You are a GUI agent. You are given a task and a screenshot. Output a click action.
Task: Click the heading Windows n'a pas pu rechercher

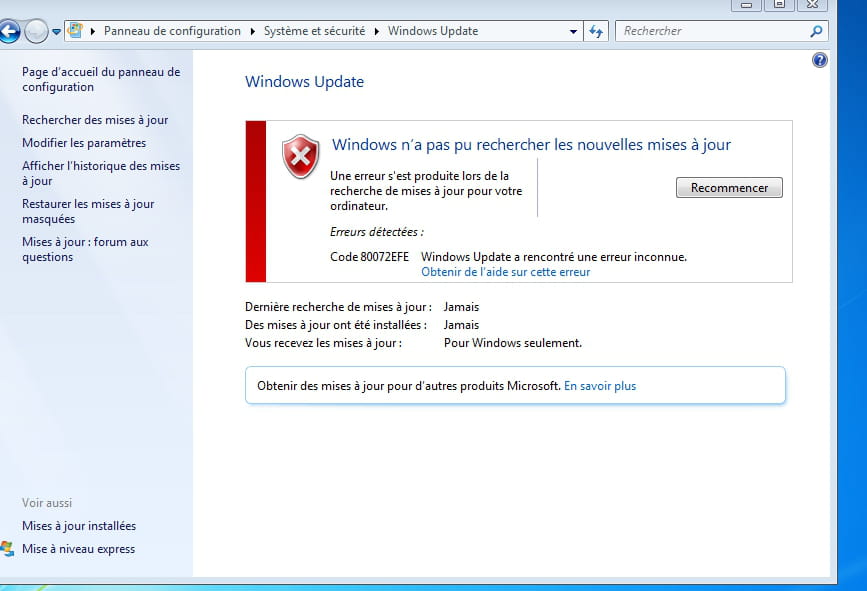(531, 145)
